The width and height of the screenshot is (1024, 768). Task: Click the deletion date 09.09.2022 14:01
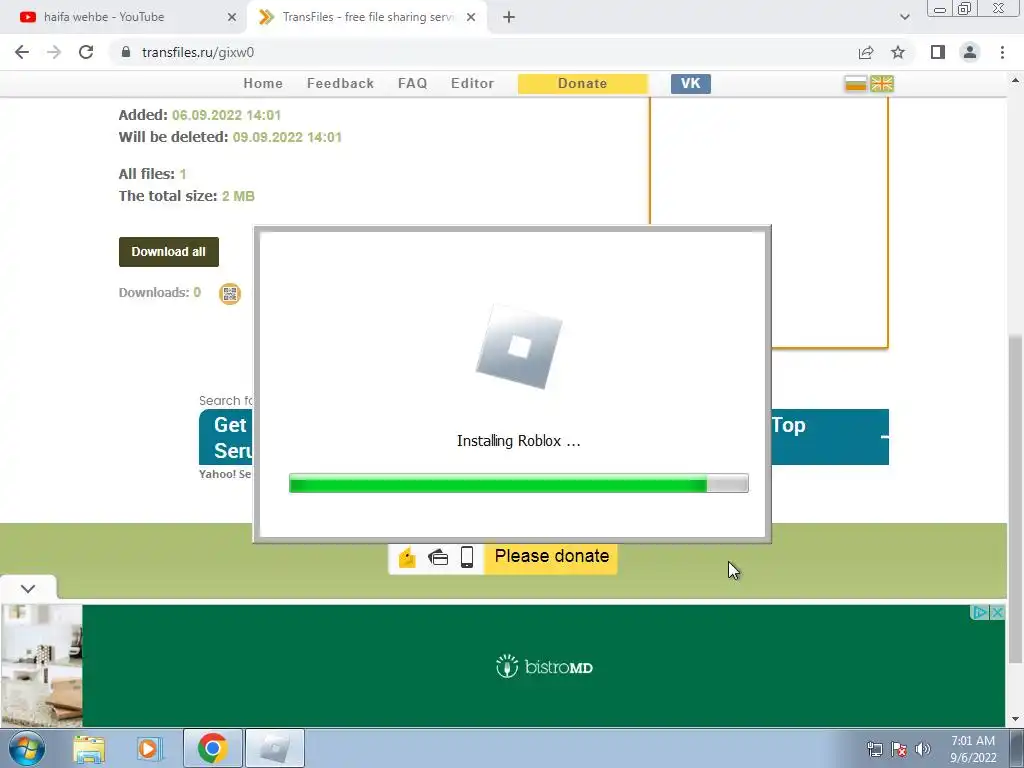[x=287, y=137]
